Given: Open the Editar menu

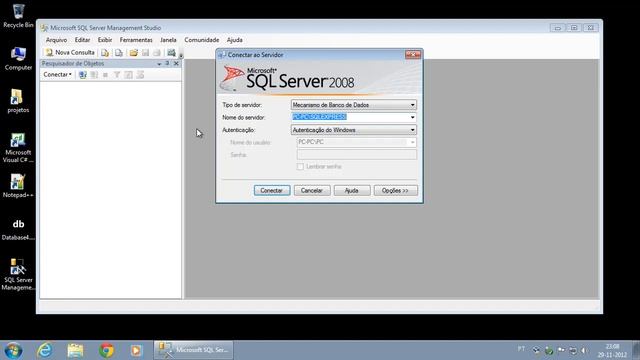Looking at the screenshot, I should (x=82, y=40).
